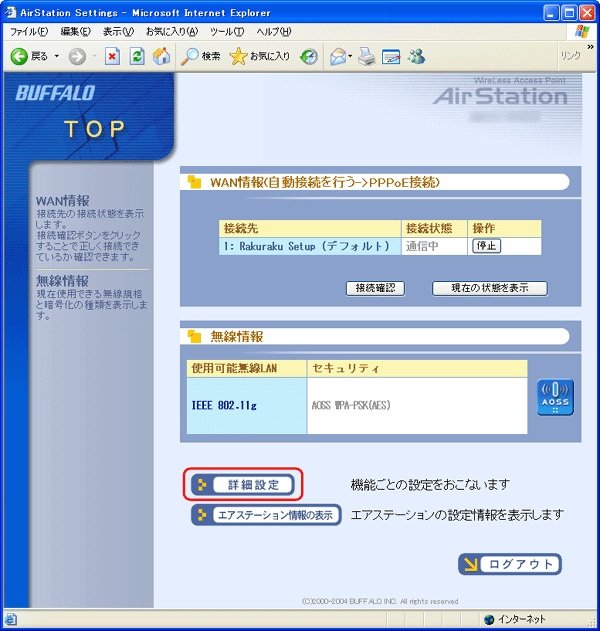Image resolution: width=600 pixels, height=631 pixels.
Task: Click the AOSS button icon
Action: pos(555,397)
